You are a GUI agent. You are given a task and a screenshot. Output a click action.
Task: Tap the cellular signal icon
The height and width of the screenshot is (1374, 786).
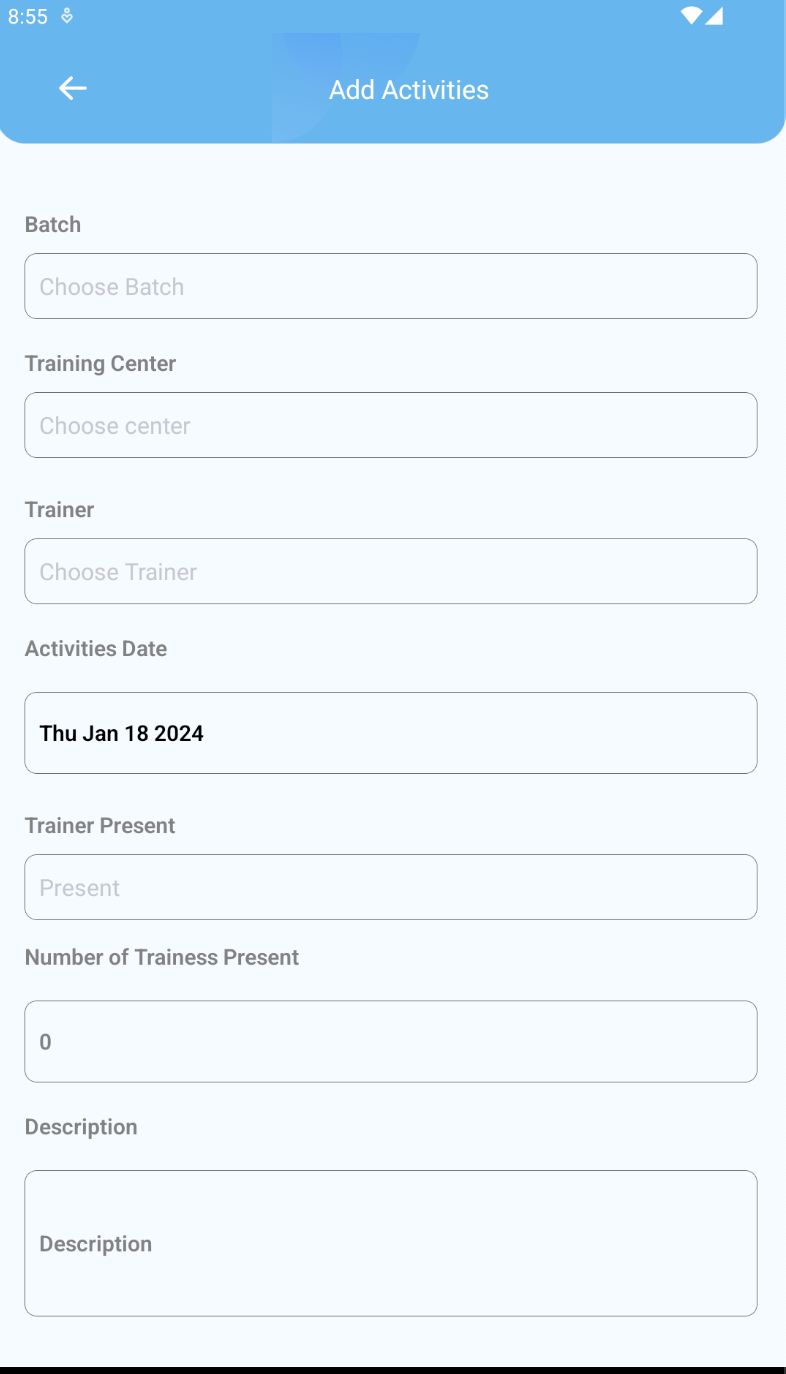pyautogui.click(x=714, y=16)
